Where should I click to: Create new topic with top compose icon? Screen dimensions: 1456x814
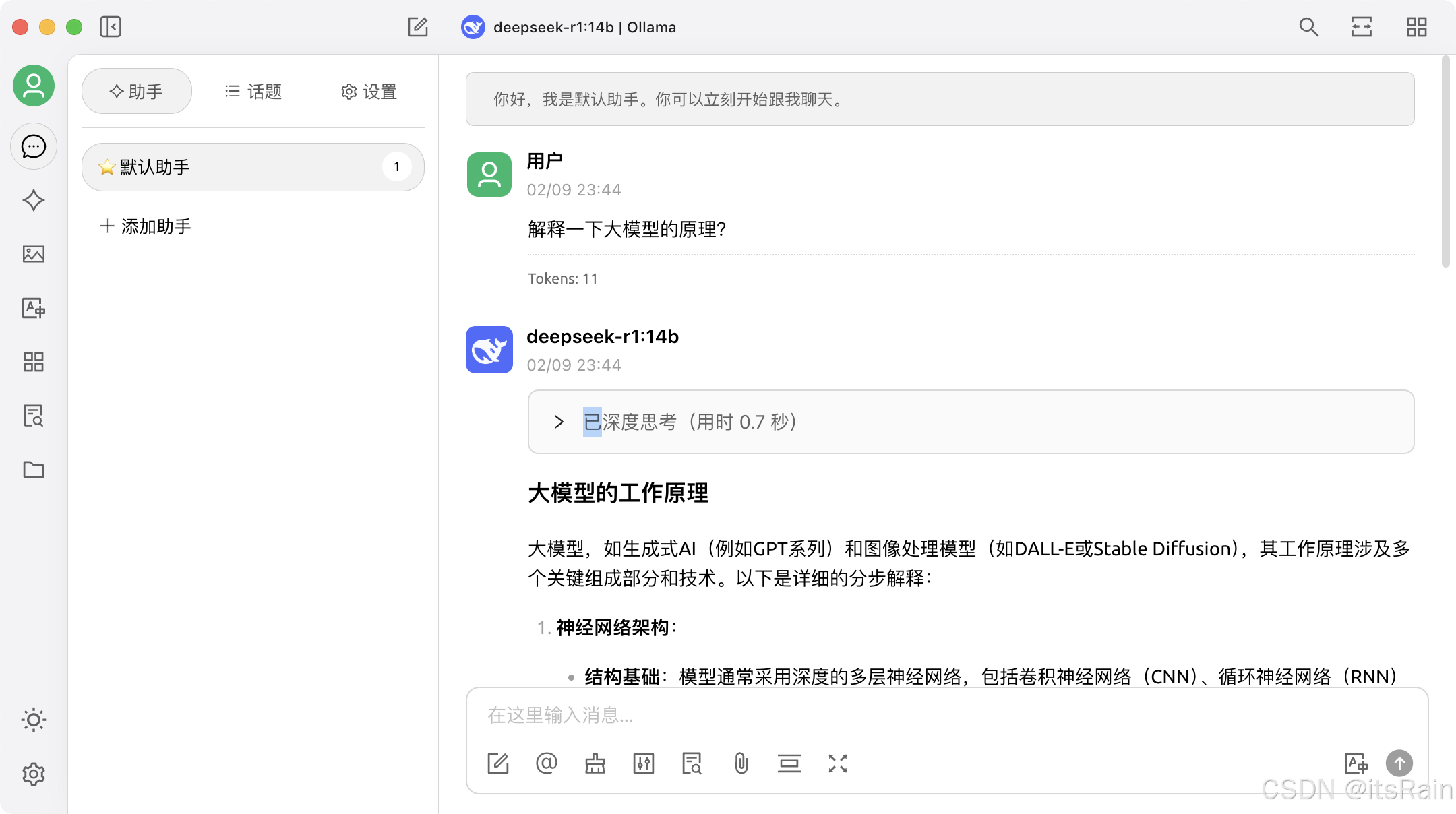point(418,27)
